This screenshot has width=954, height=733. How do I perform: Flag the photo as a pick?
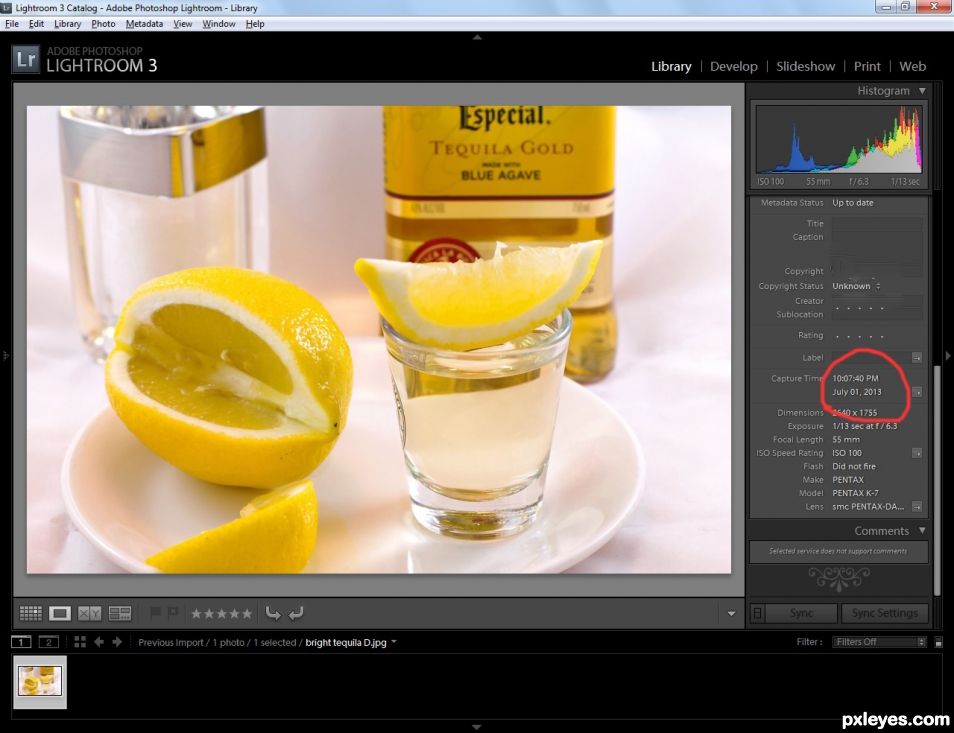(x=156, y=613)
